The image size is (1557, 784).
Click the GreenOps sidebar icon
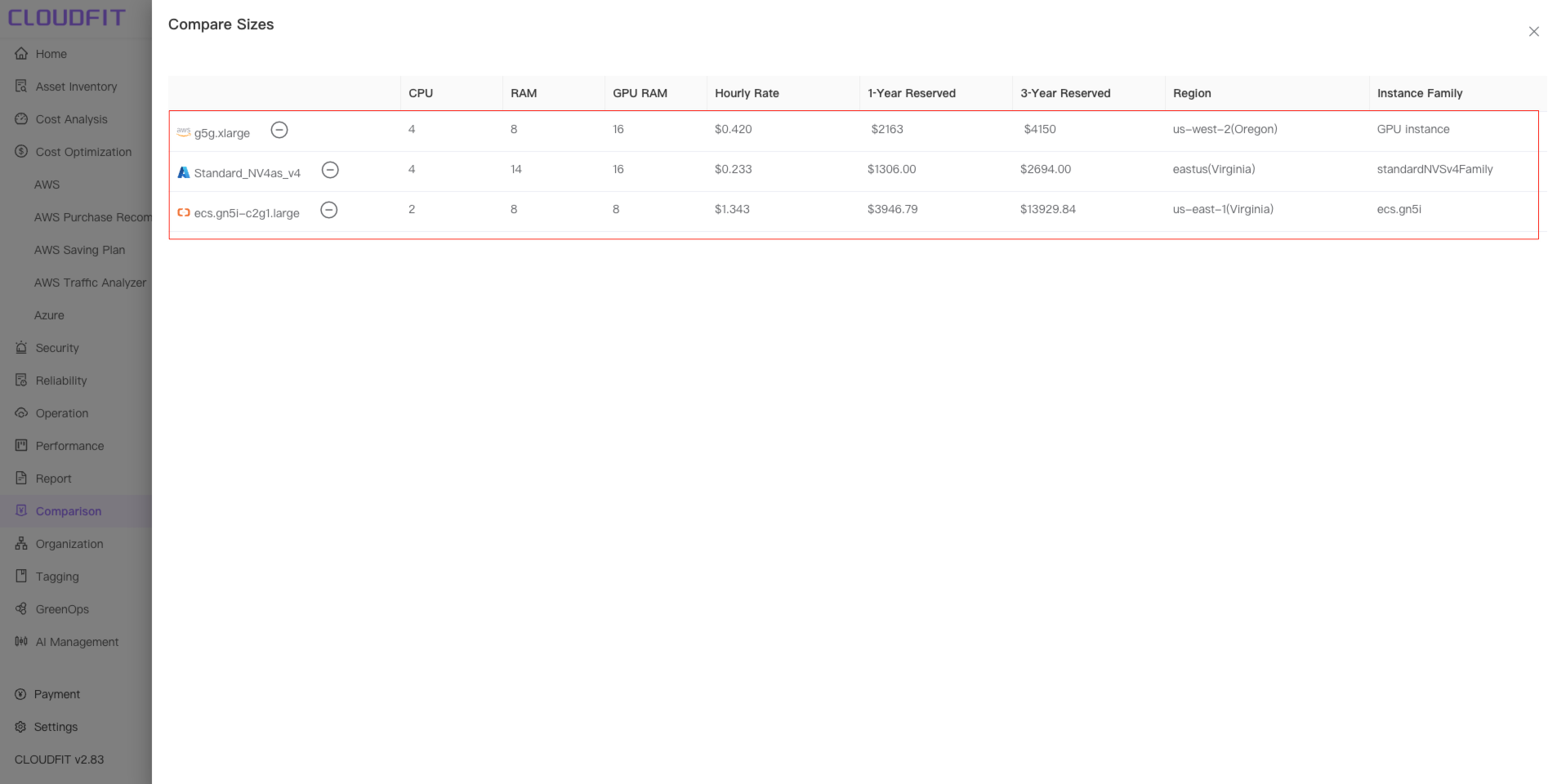(x=21, y=608)
